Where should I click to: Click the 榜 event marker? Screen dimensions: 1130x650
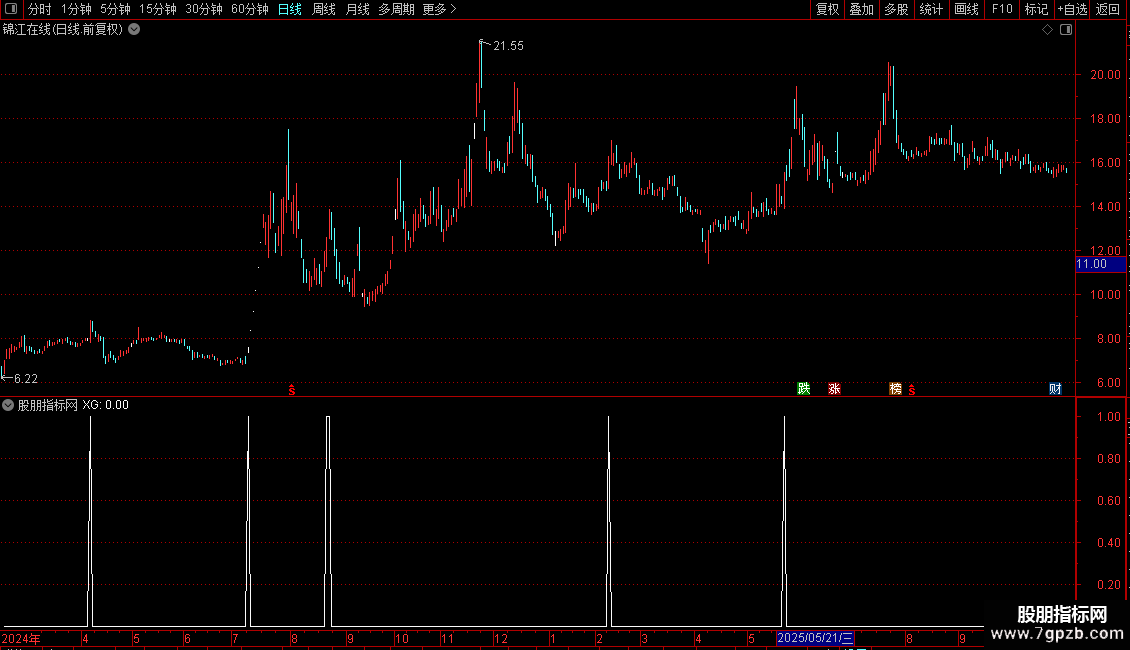pyautogui.click(x=895, y=388)
